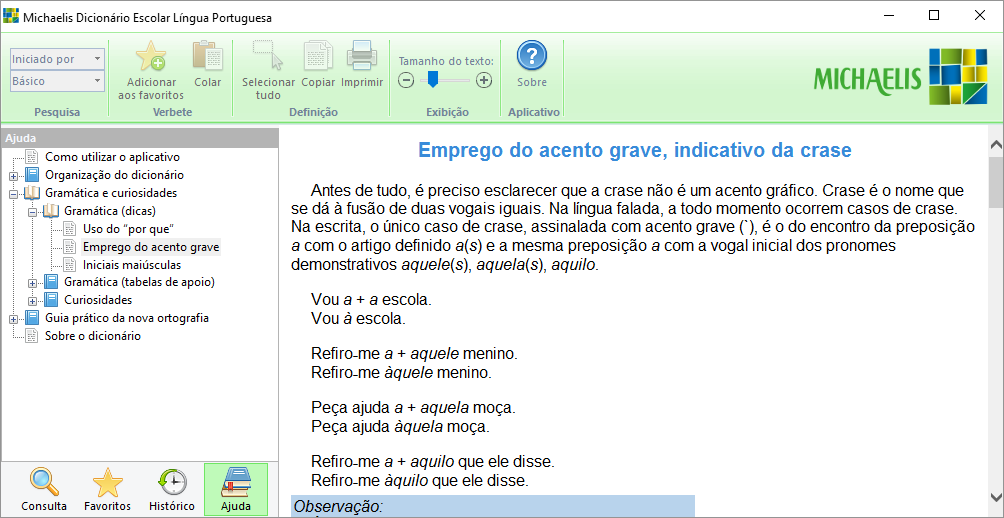Click page icon beside Emprego do acento grave
Viewport: 1004px width, 518px height.
70,247
